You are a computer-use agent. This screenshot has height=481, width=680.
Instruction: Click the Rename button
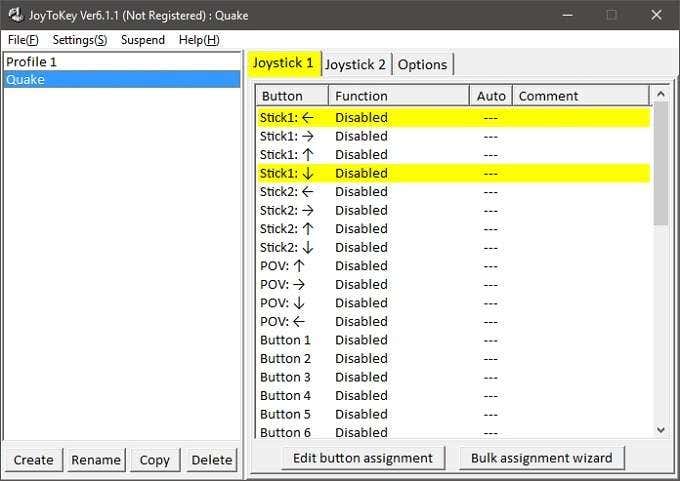pyautogui.click(x=96, y=460)
